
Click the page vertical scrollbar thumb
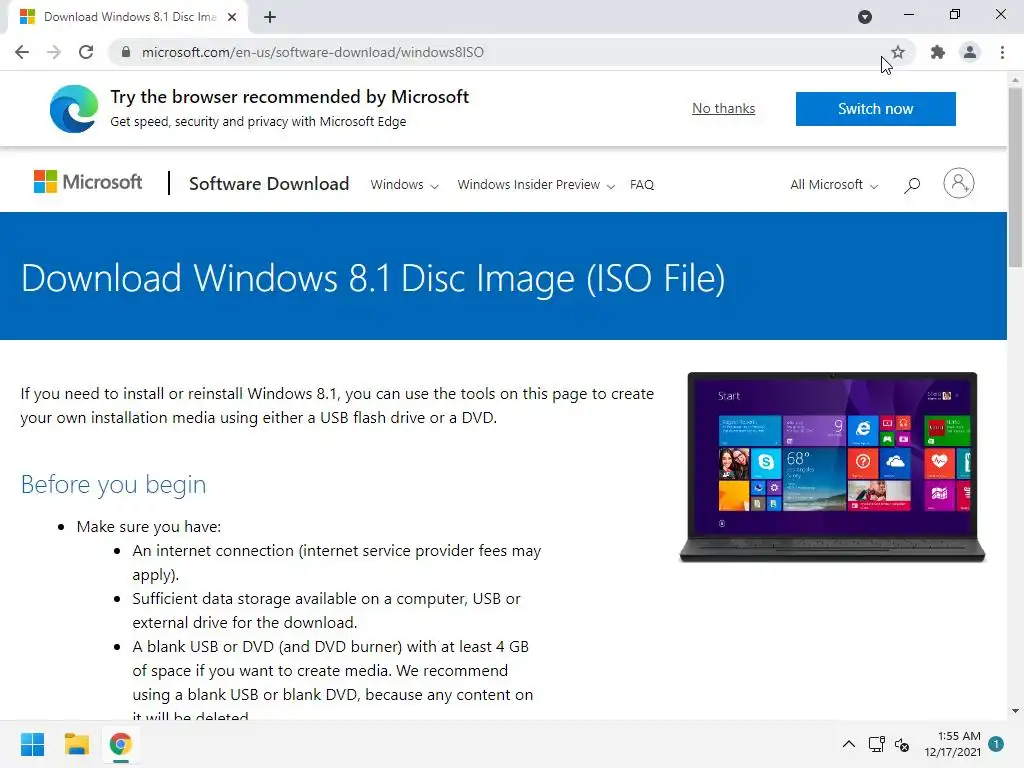pyautogui.click(x=1015, y=176)
